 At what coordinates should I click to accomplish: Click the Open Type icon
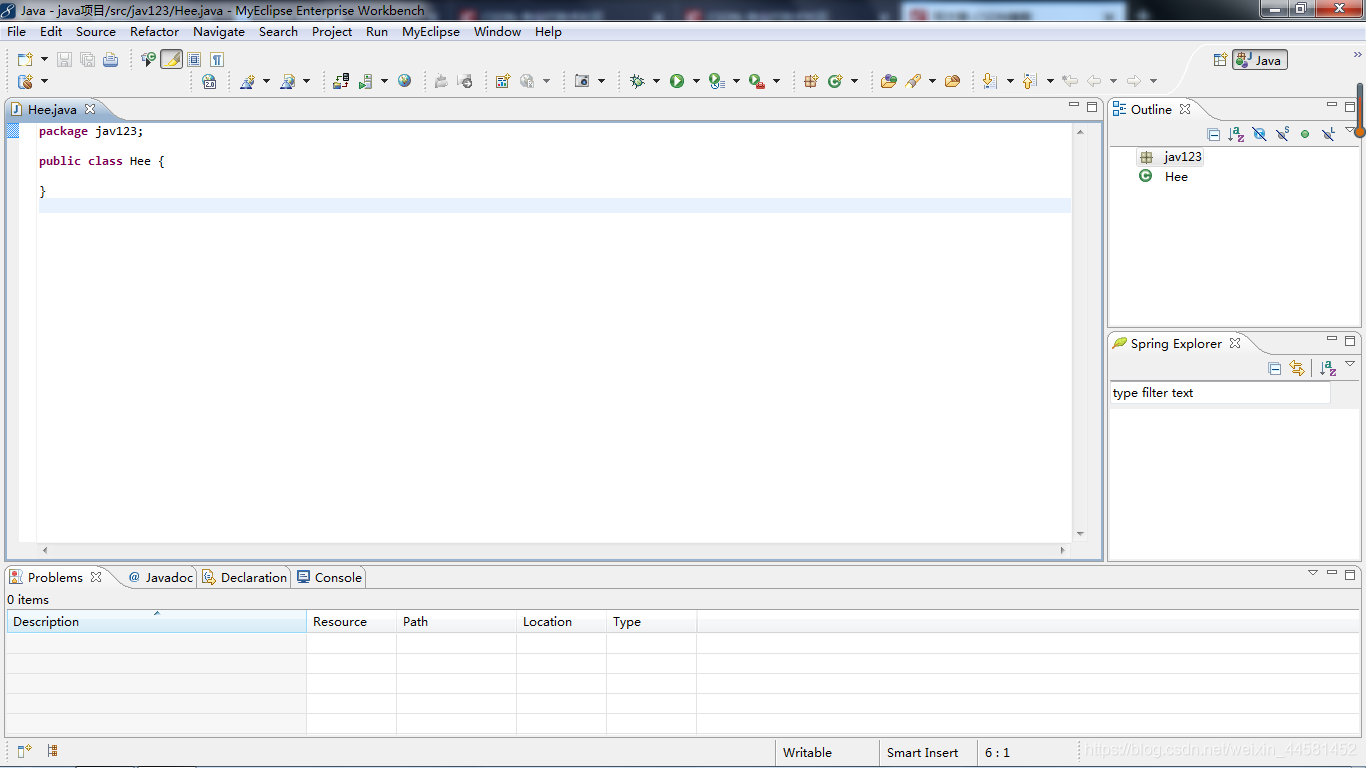(x=889, y=81)
